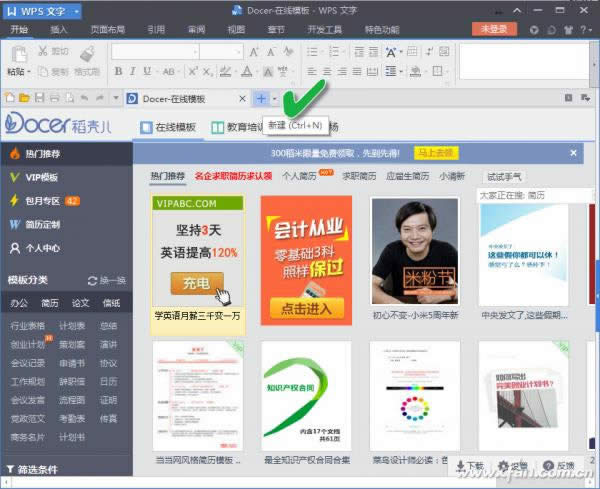
Task: Select the Format Painter brush icon
Action: coord(88,54)
